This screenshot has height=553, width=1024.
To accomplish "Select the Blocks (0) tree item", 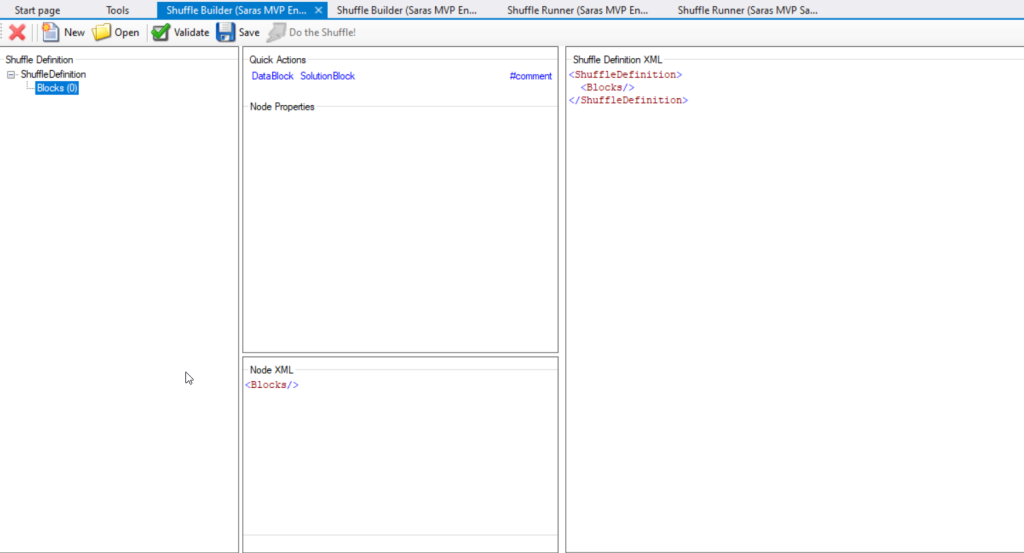I will pyautogui.click(x=57, y=88).
